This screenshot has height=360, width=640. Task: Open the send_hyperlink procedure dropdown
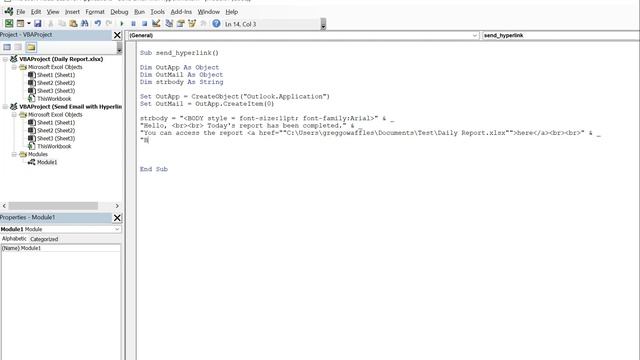(560, 36)
